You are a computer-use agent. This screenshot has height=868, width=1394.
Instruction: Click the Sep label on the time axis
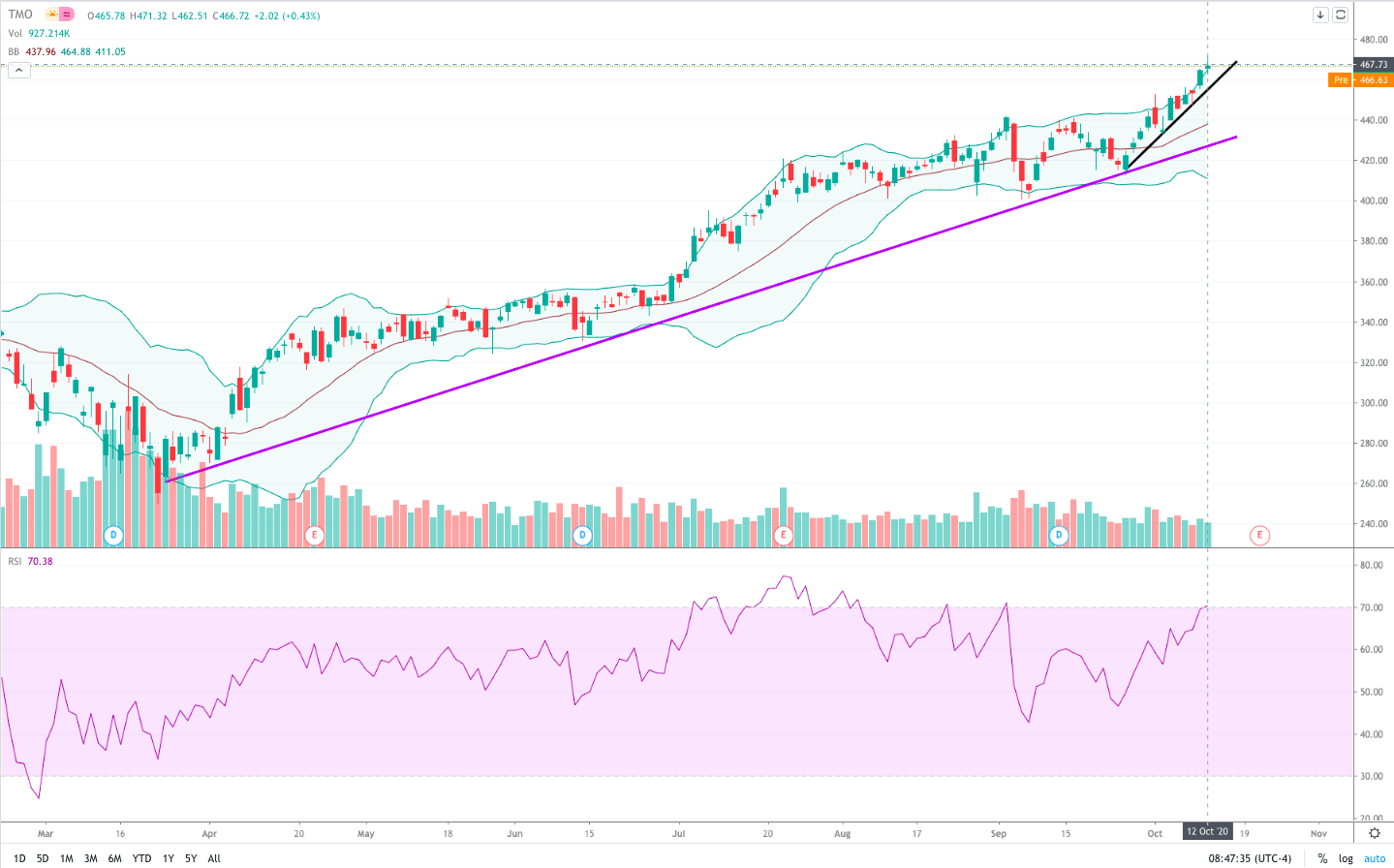[x=999, y=833]
